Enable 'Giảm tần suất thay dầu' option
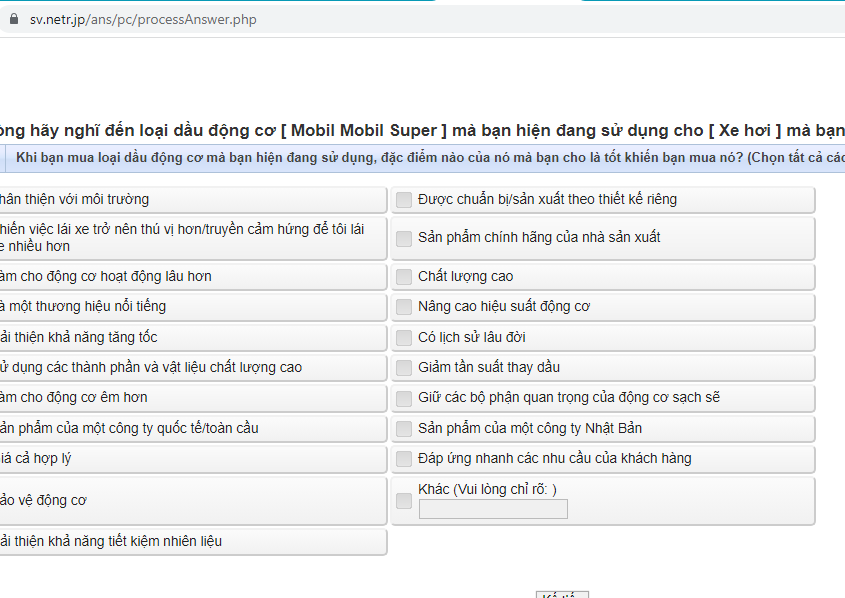This screenshot has height=598, width=845. click(x=404, y=368)
